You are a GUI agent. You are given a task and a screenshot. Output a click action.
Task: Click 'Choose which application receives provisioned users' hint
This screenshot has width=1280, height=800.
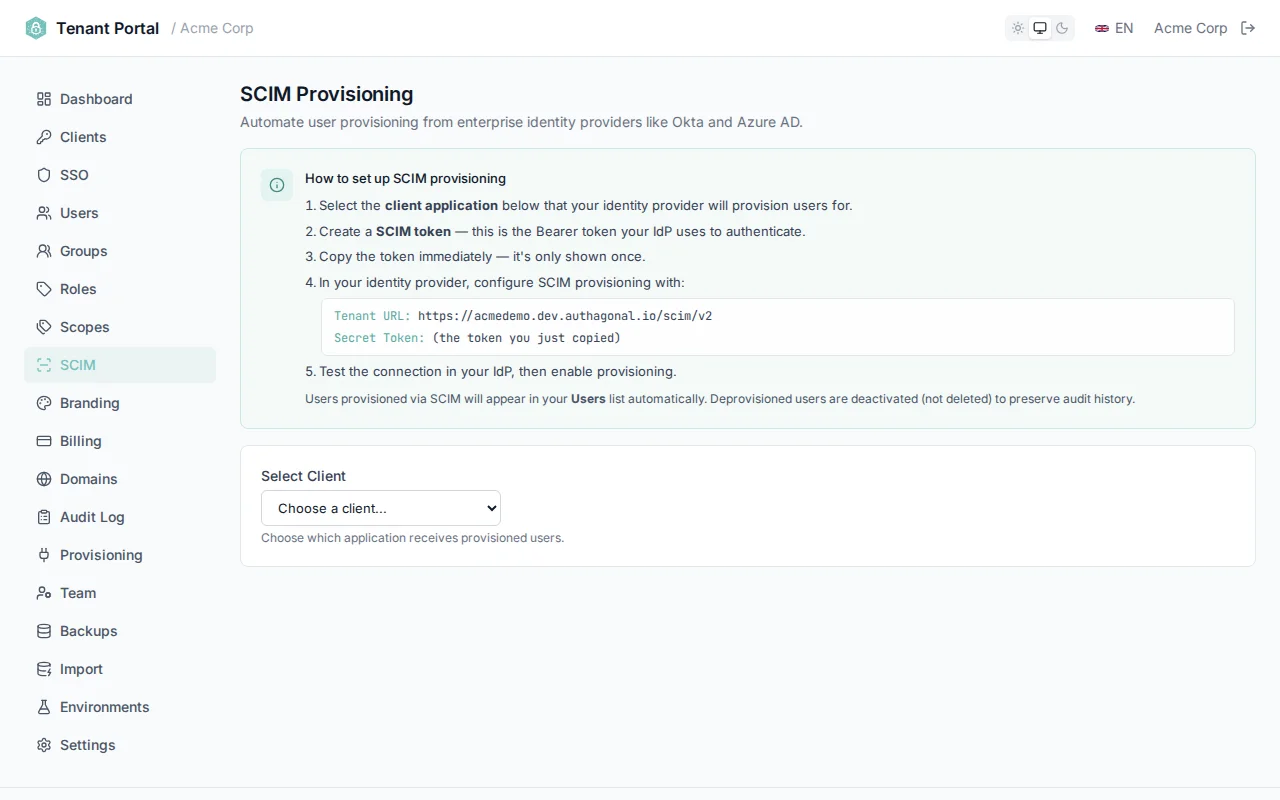pos(412,538)
